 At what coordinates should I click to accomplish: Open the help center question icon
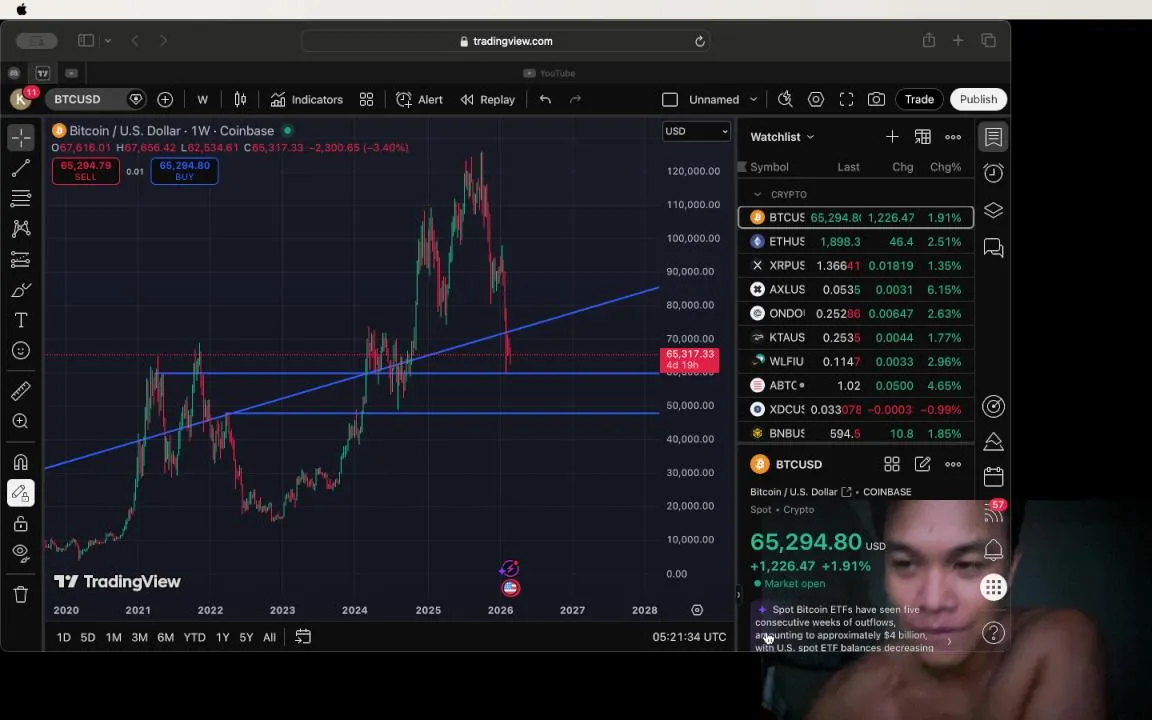[x=993, y=633]
